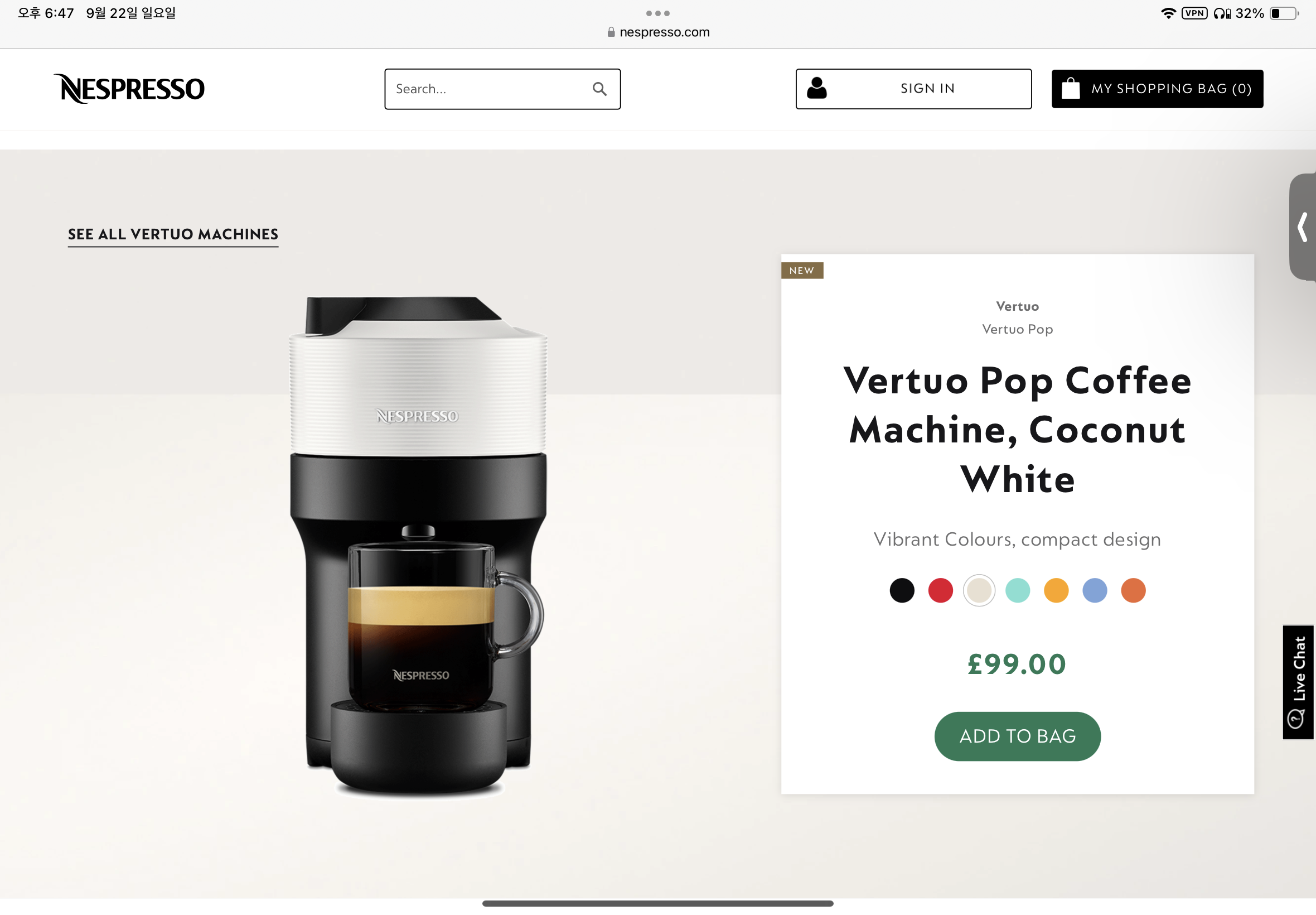The image size is (1316, 915).
Task: Click See All Vertuo Machines link
Action: click(x=173, y=234)
